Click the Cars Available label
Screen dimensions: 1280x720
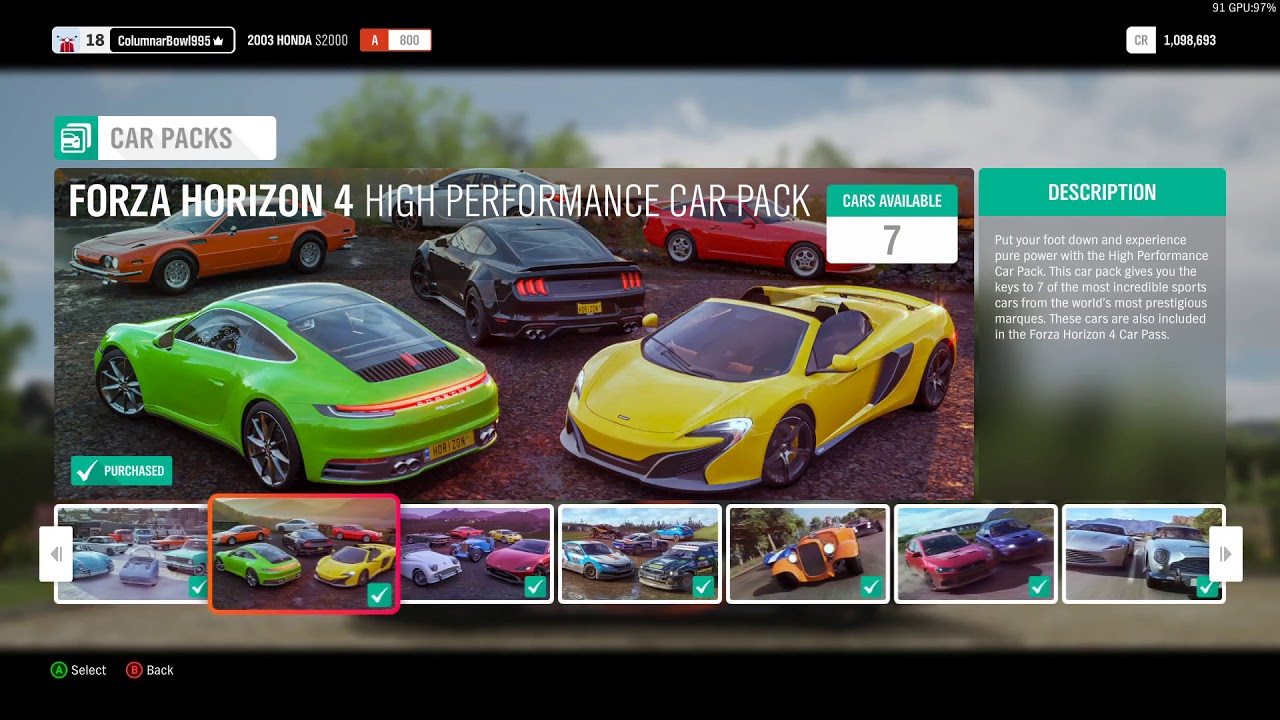click(892, 201)
